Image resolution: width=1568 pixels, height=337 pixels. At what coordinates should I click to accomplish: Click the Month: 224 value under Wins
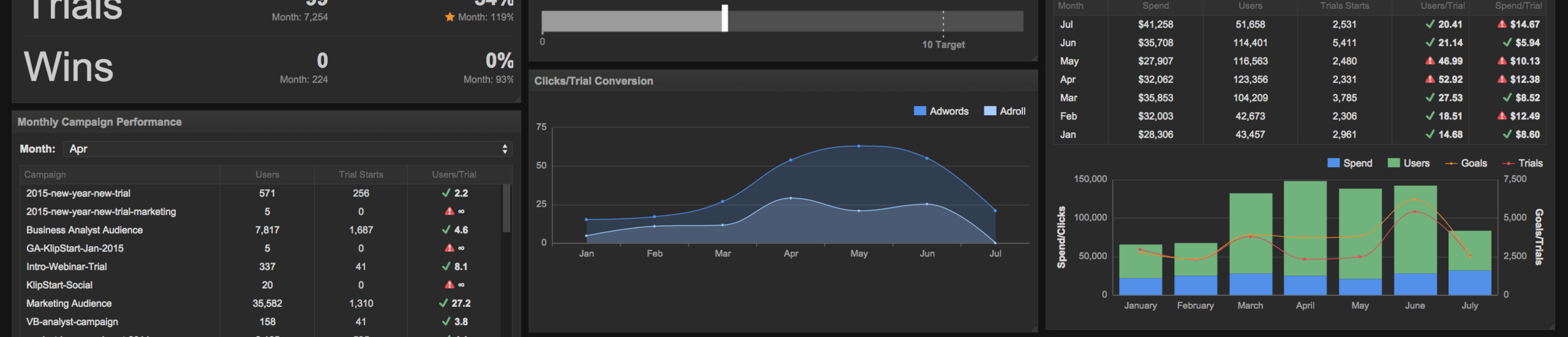304,80
